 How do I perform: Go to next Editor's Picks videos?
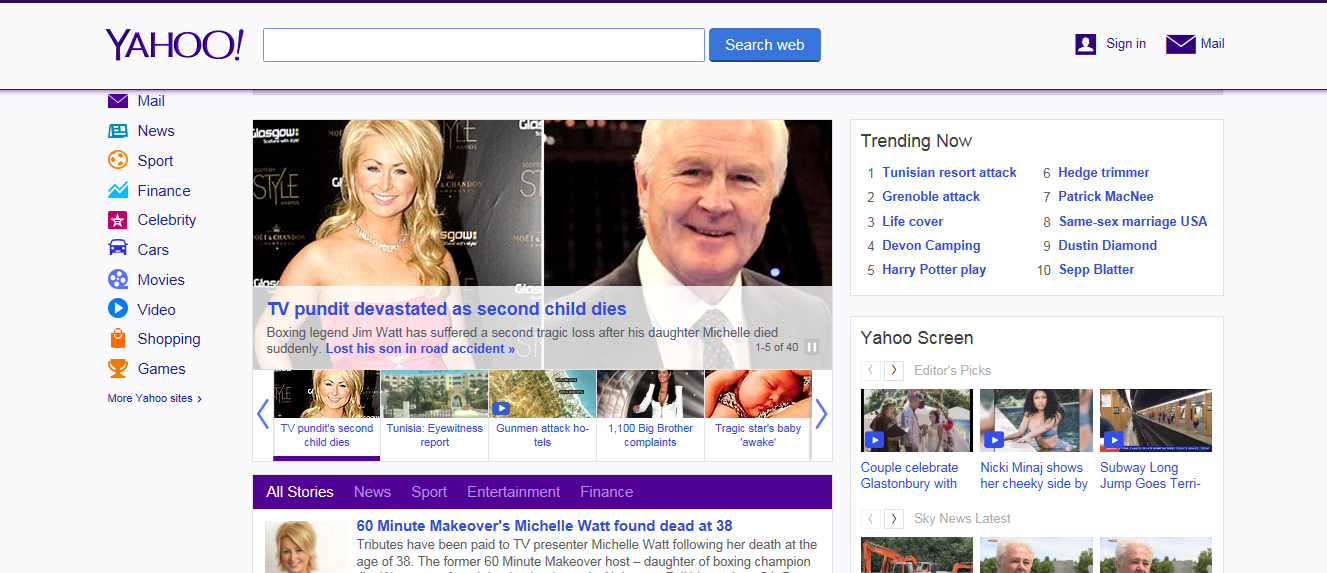pyautogui.click(x=894, y=370)
